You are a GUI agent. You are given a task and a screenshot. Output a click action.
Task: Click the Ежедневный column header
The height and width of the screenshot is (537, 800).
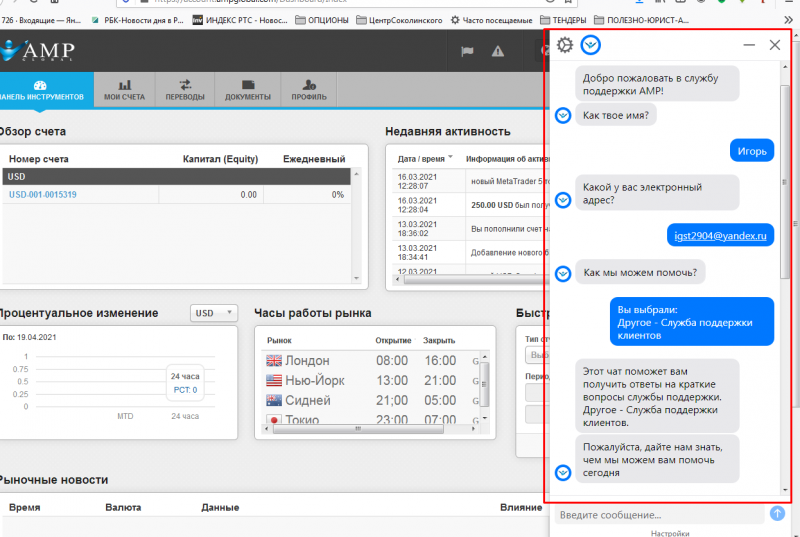(314, 159)
